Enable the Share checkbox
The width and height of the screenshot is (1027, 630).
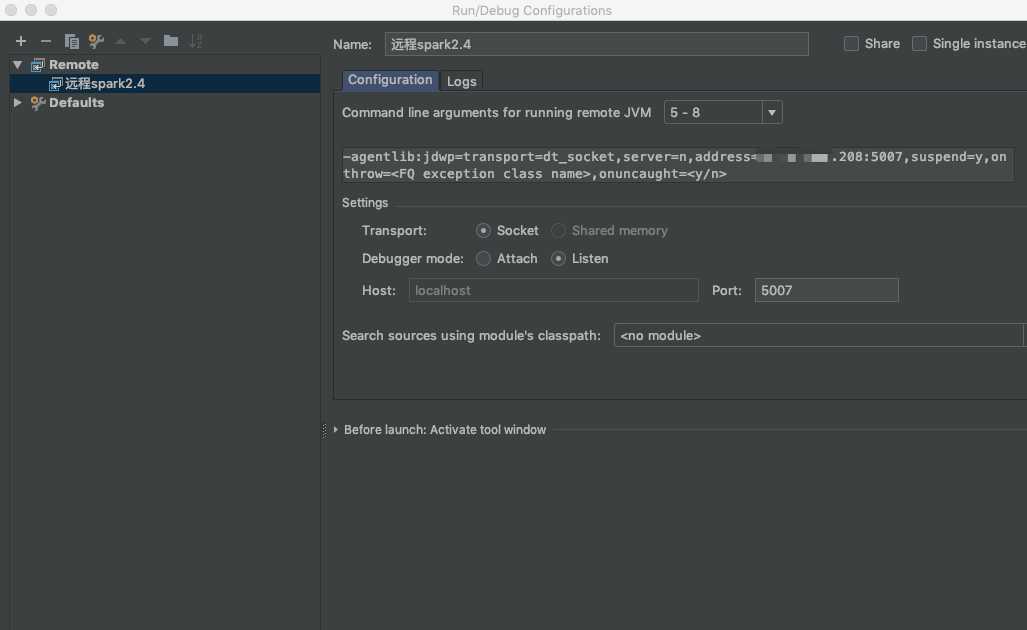pyautogui.click(x=852, y=44)
